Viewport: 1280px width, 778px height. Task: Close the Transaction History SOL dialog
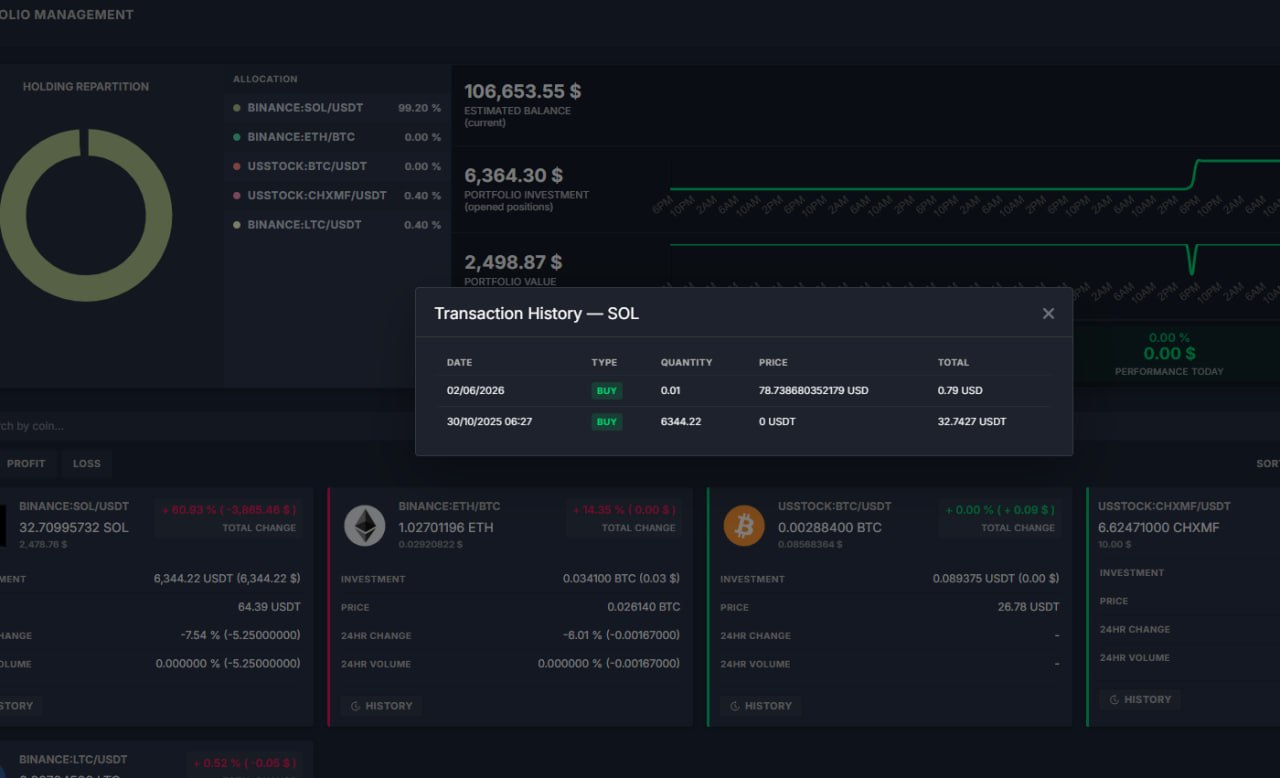(x=1048, y=314)
